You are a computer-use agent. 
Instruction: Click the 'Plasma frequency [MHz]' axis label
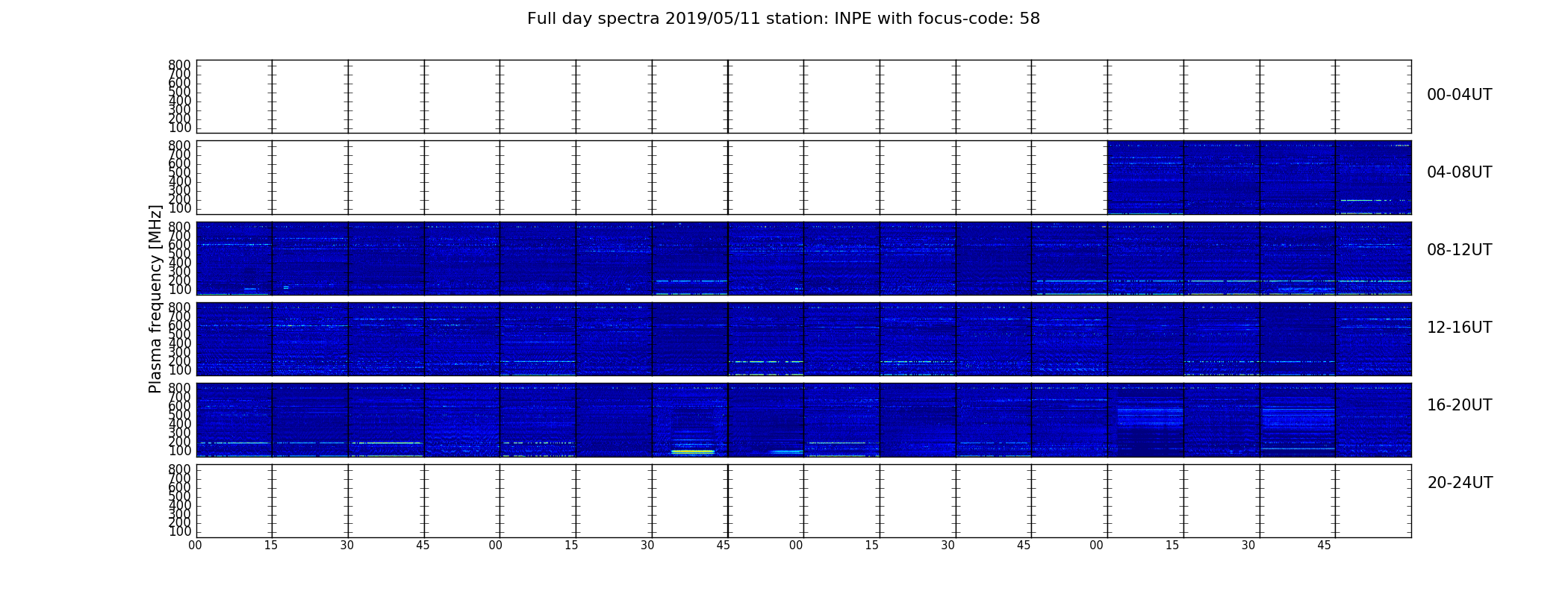pyautogui.click(x=155, y=298)
